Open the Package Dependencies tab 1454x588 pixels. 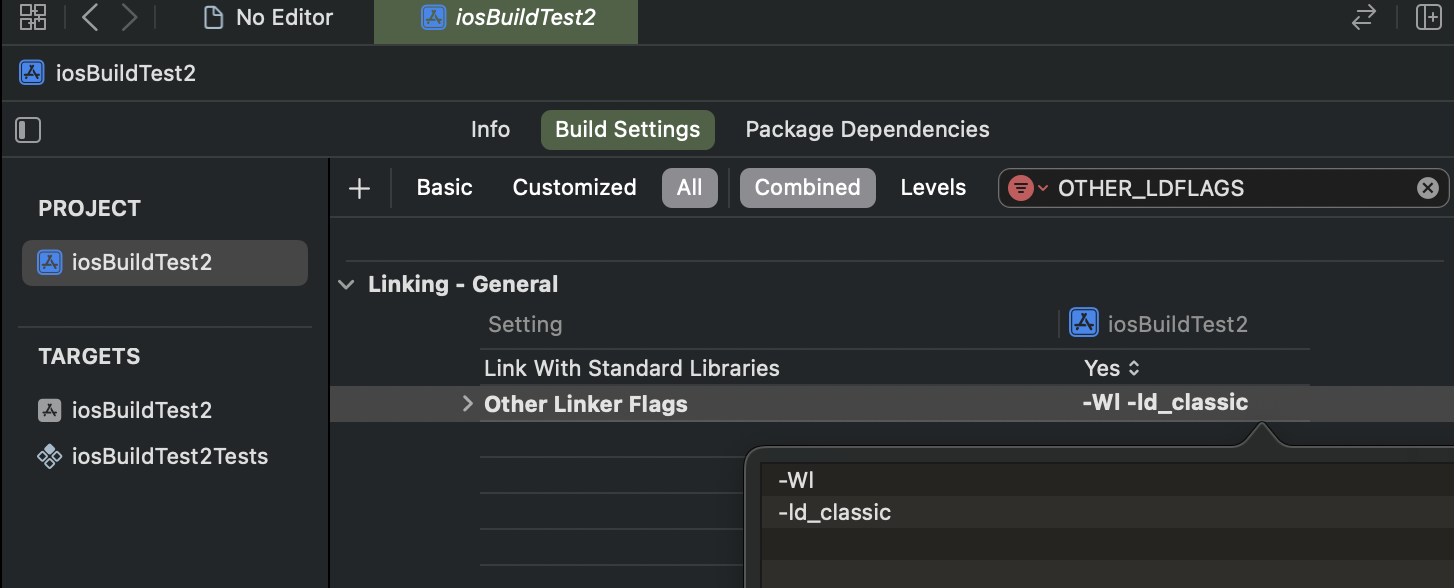coord(868,130)
